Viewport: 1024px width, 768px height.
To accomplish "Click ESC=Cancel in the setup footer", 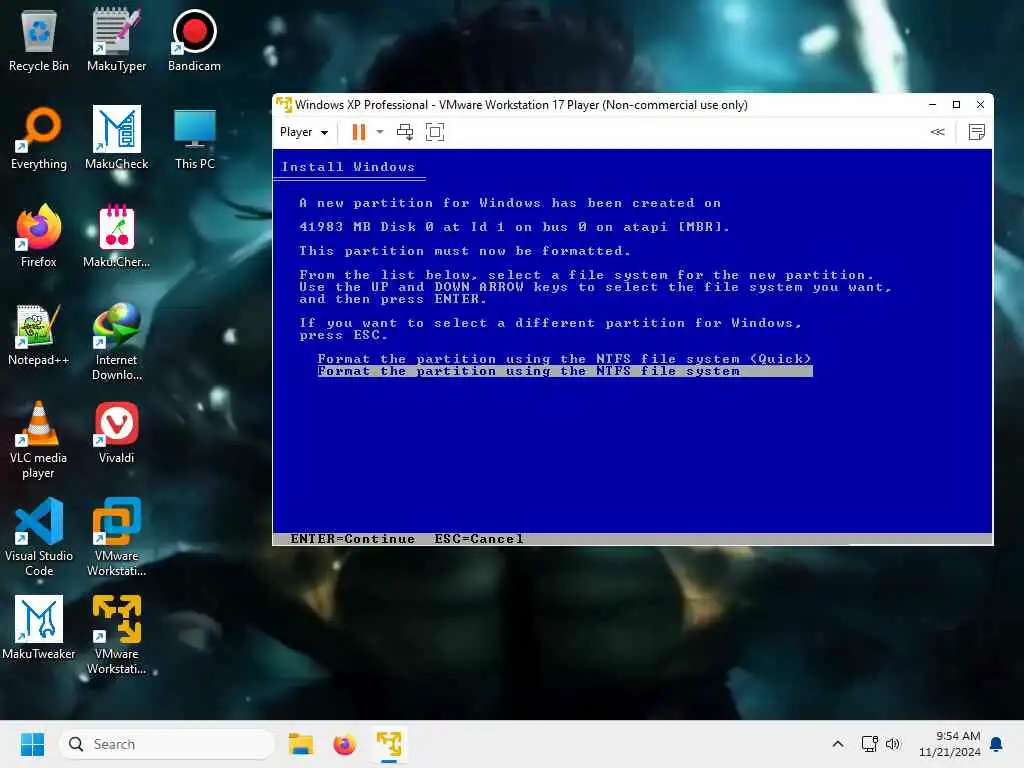I will click(479, 539).
